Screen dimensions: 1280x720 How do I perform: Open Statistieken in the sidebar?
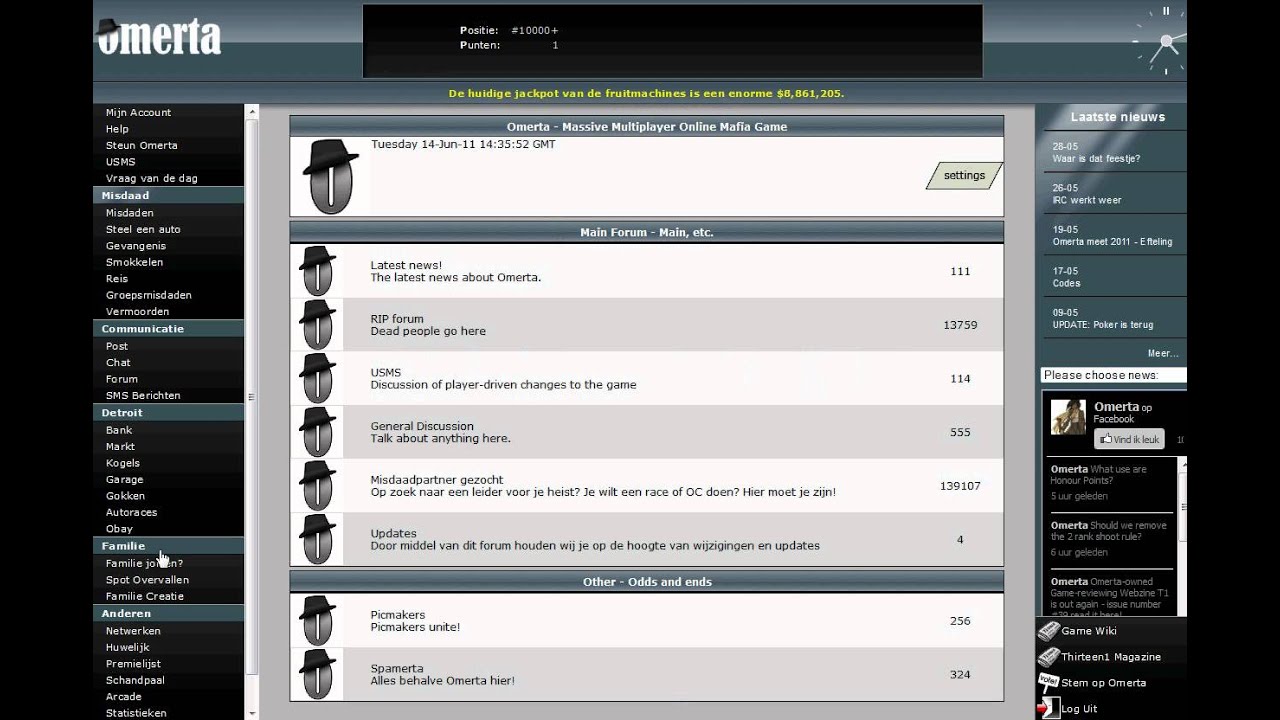click(x=136, y=713)
